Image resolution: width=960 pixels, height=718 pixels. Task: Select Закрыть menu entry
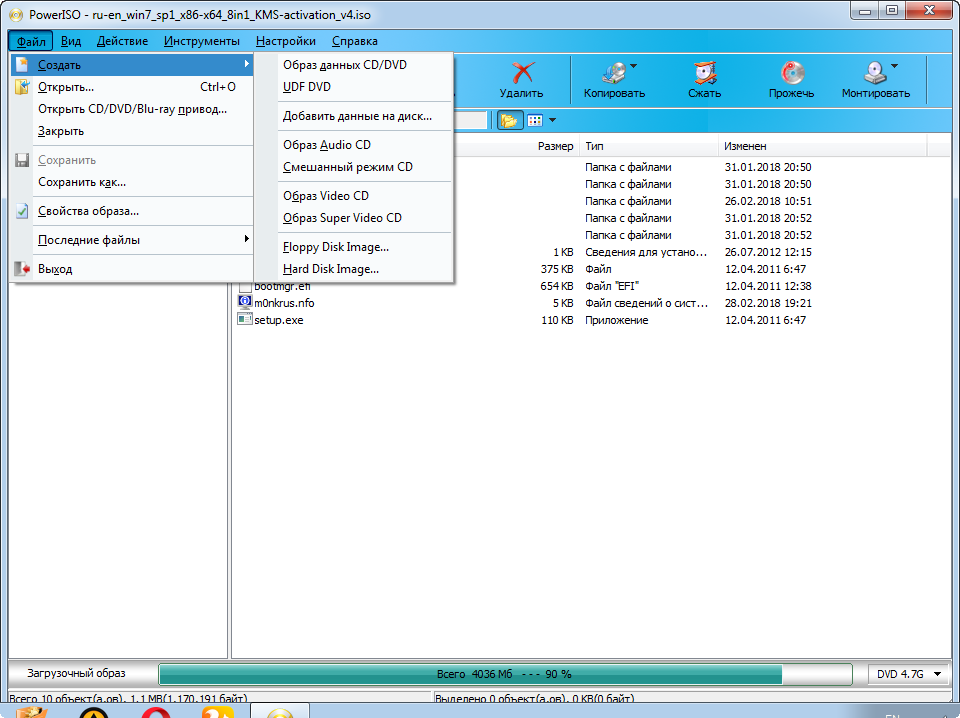(x=132, y=131)
